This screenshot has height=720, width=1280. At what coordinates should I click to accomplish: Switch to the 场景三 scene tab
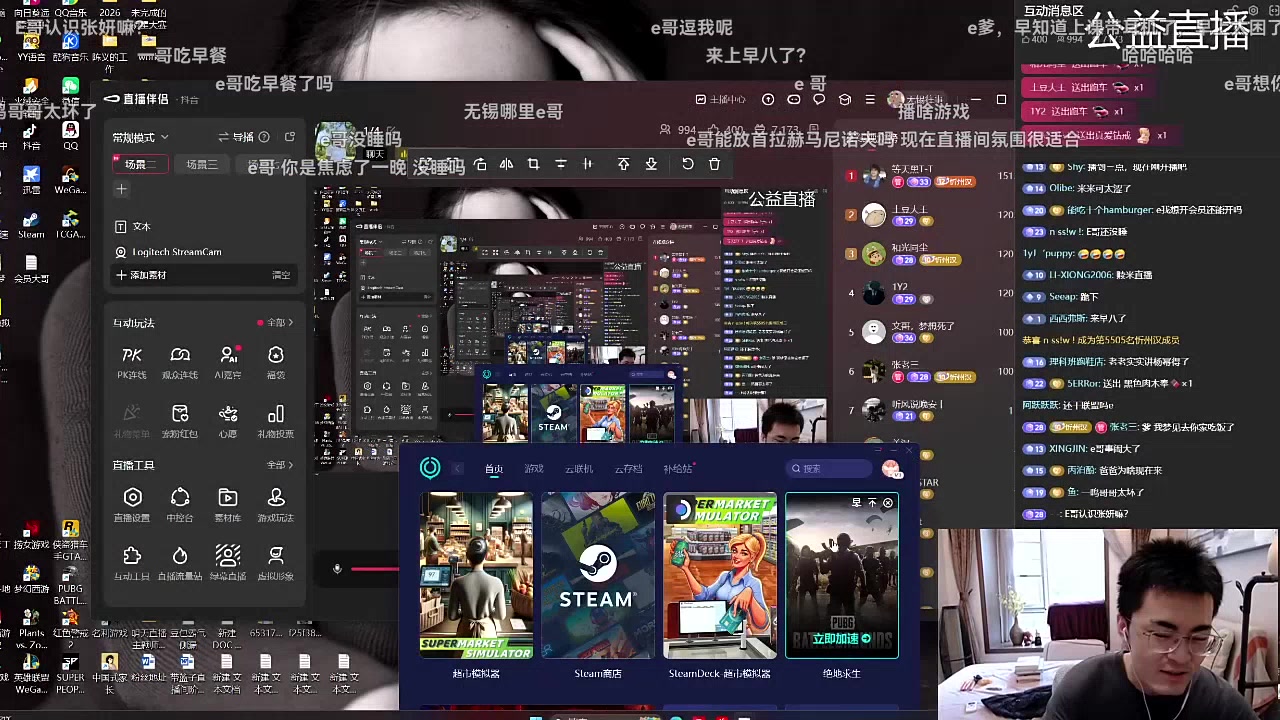pos(201,164)
